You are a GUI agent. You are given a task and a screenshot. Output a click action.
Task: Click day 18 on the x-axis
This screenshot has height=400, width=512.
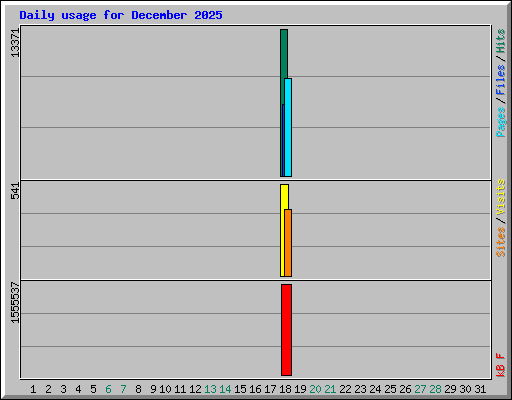pos(285,389)
